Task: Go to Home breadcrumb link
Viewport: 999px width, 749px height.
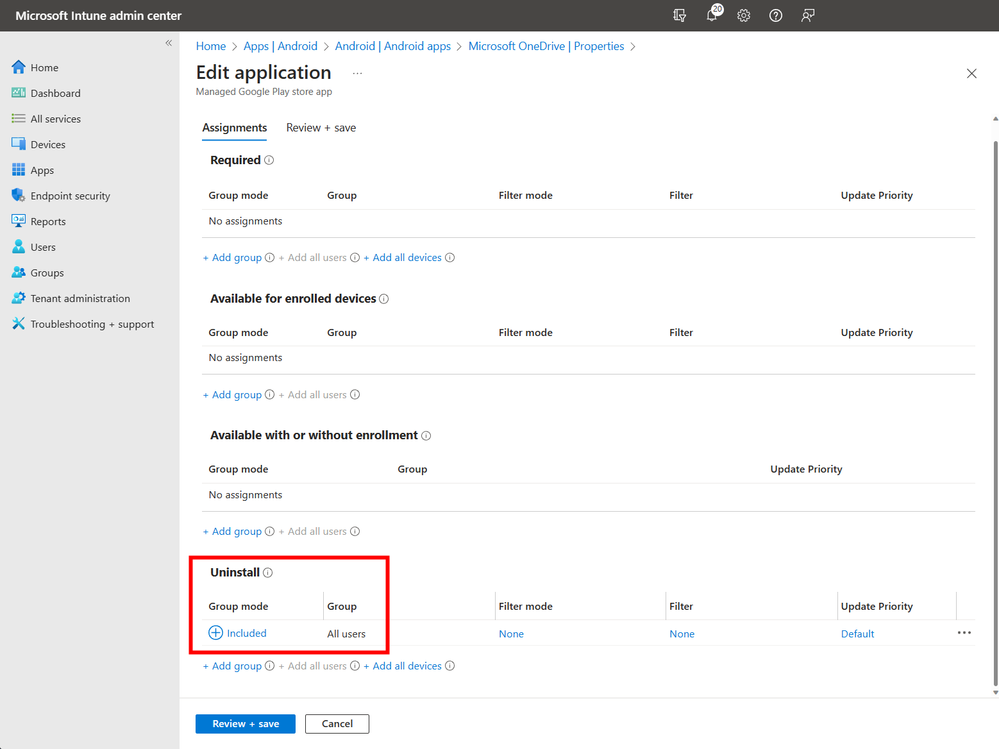Action: (x=211, y=46)
